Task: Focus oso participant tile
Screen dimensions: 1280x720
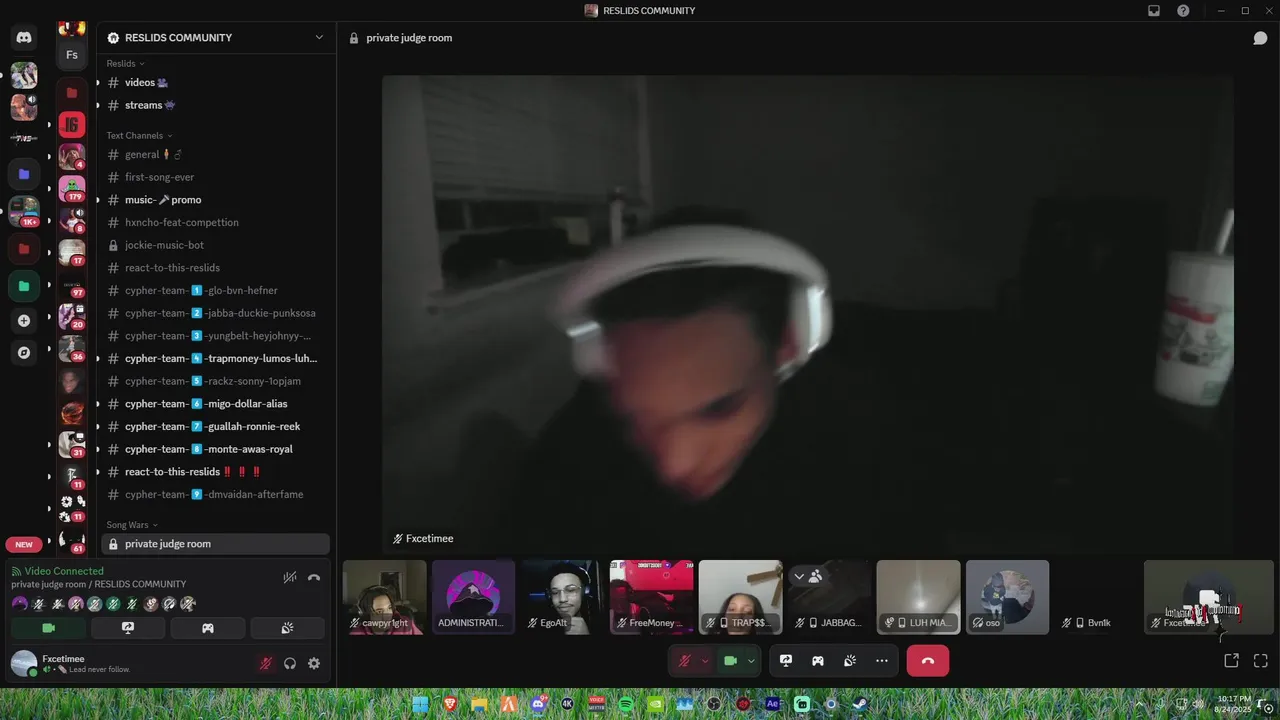Action: pos(1008,597)
